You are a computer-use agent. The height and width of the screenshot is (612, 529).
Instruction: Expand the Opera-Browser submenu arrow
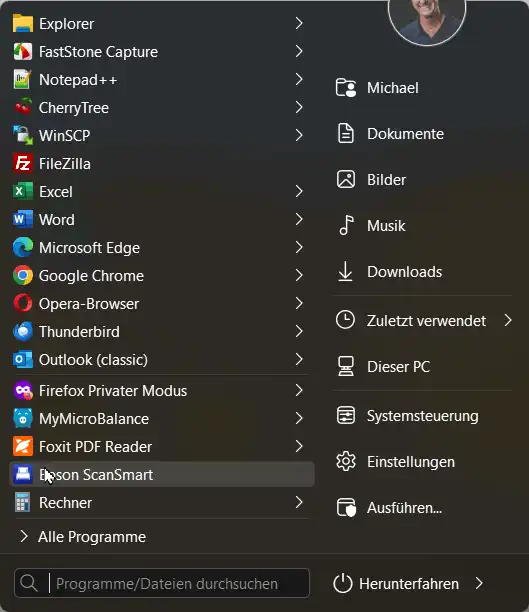(299, 303)
